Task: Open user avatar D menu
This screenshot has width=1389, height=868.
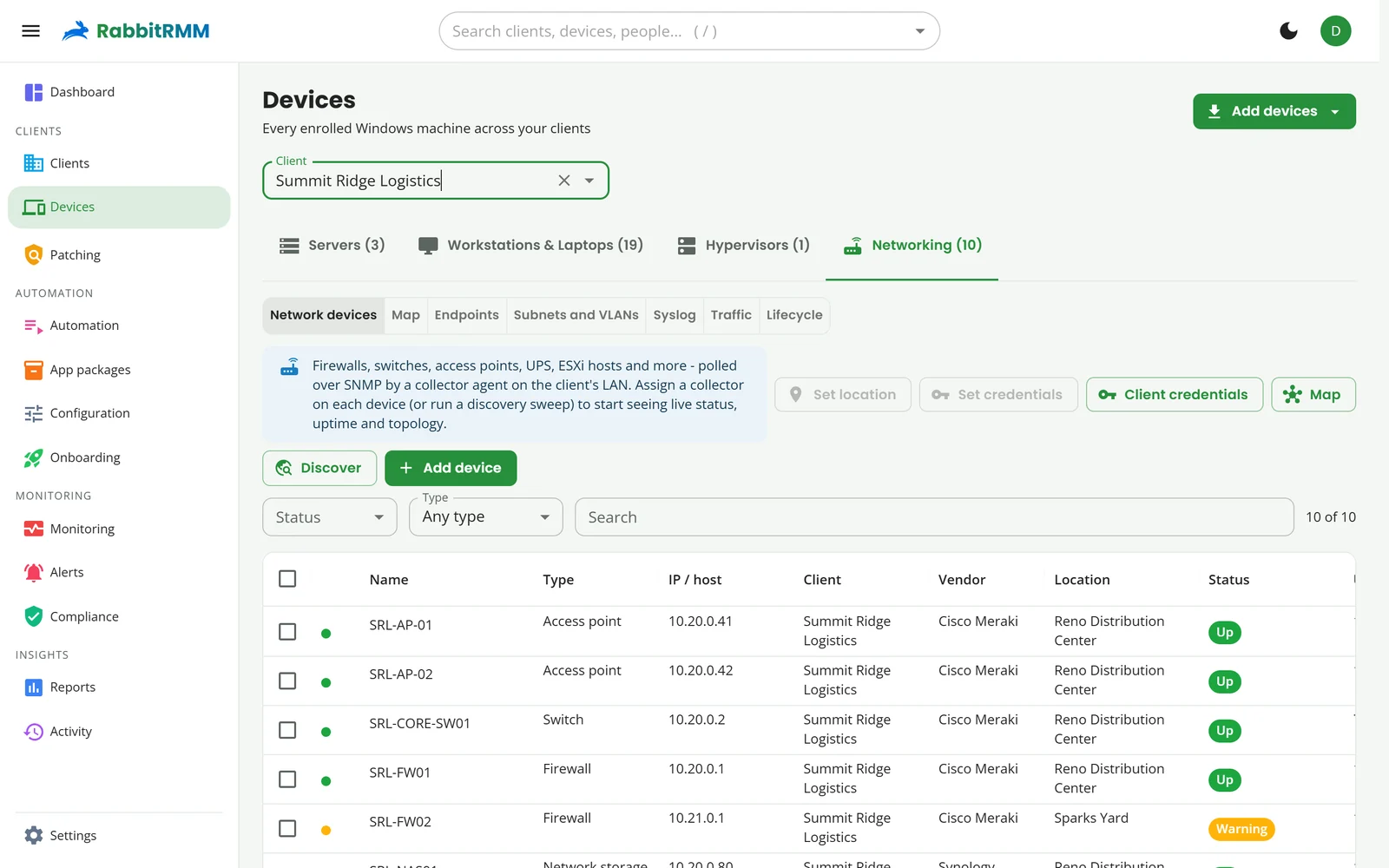Action: point(1335,31)
